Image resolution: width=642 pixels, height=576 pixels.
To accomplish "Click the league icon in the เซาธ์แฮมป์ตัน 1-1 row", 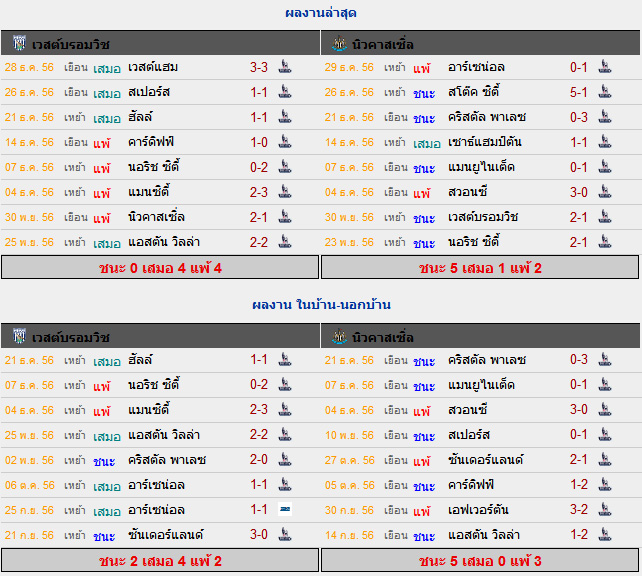I will pos(605,142).
